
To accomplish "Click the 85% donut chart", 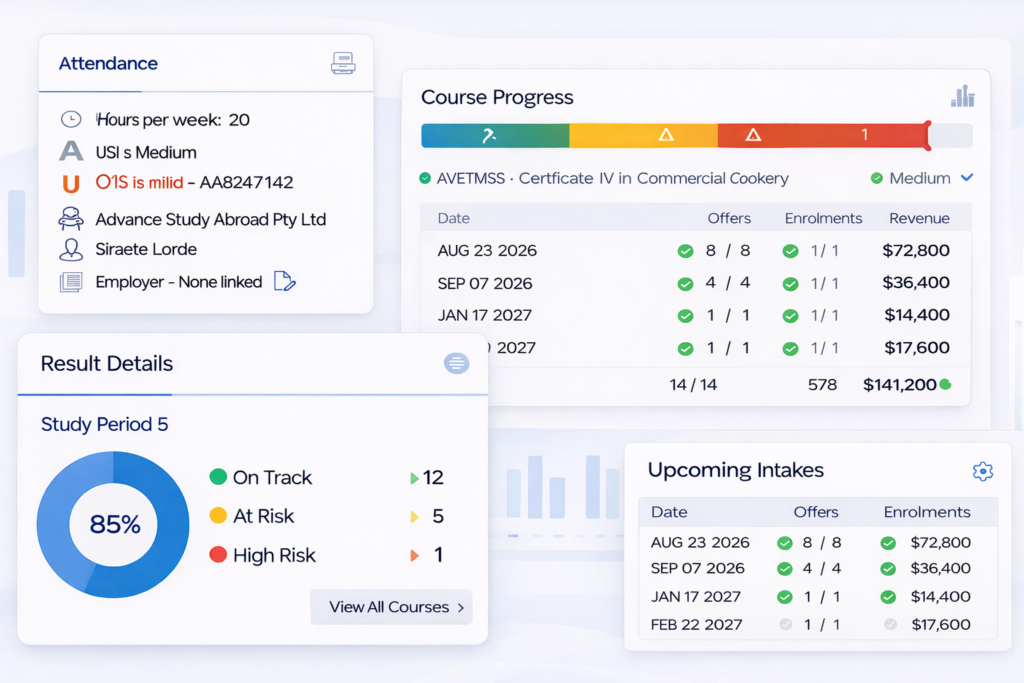I will 113,524.
